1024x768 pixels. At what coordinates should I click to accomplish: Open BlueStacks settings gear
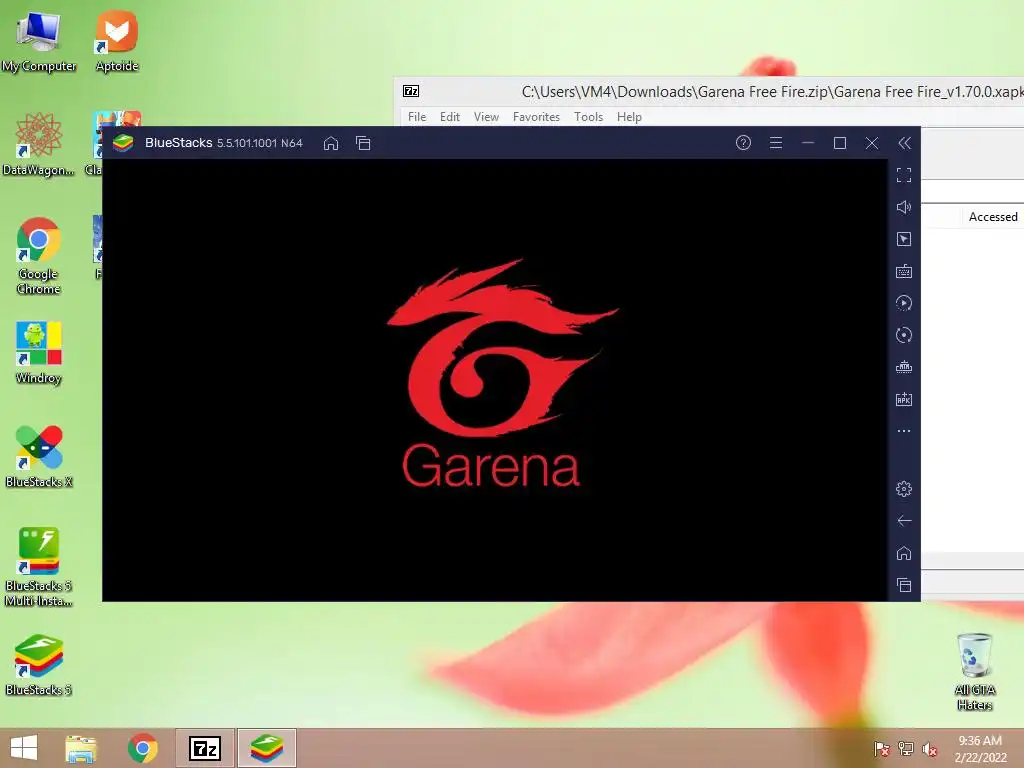pos(904,488)
